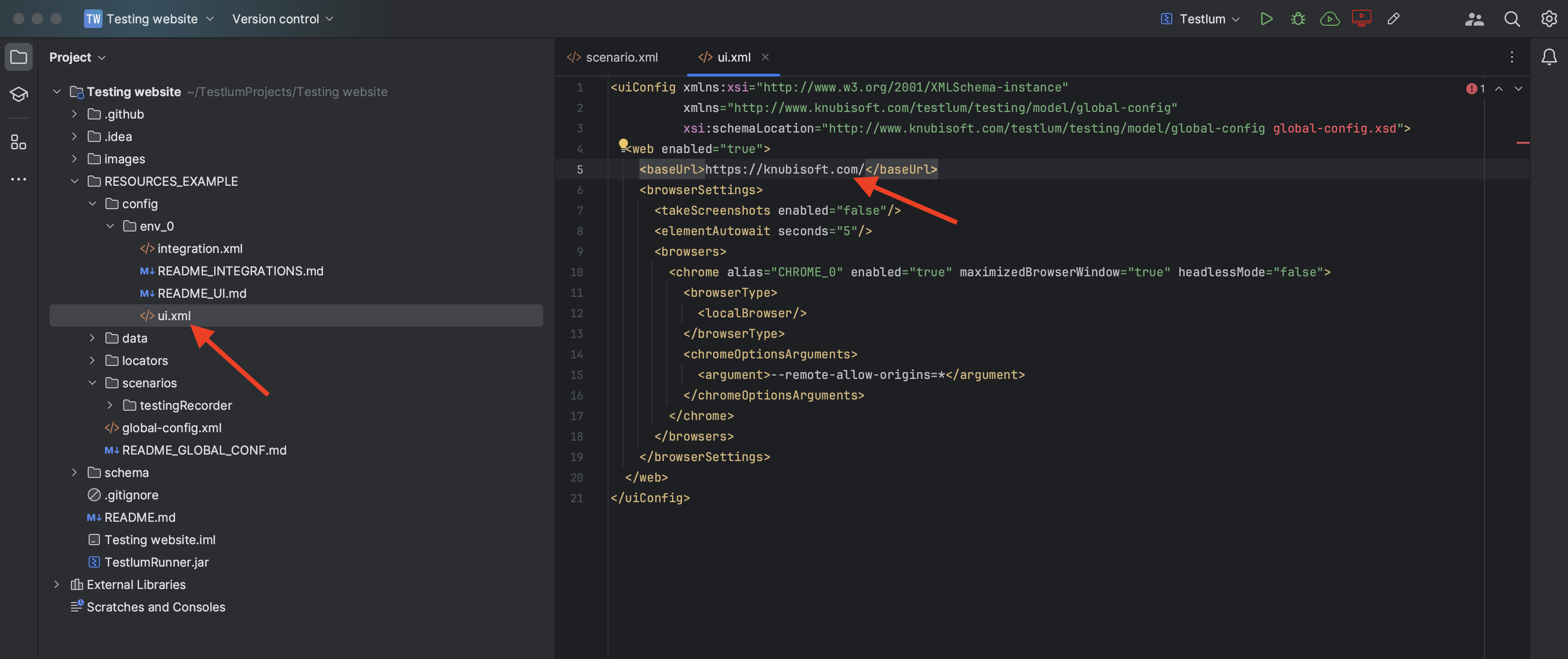The image size is (1568, 659).
Task: Click the --remote-allow-origins argument line
Action: point(861,375)
